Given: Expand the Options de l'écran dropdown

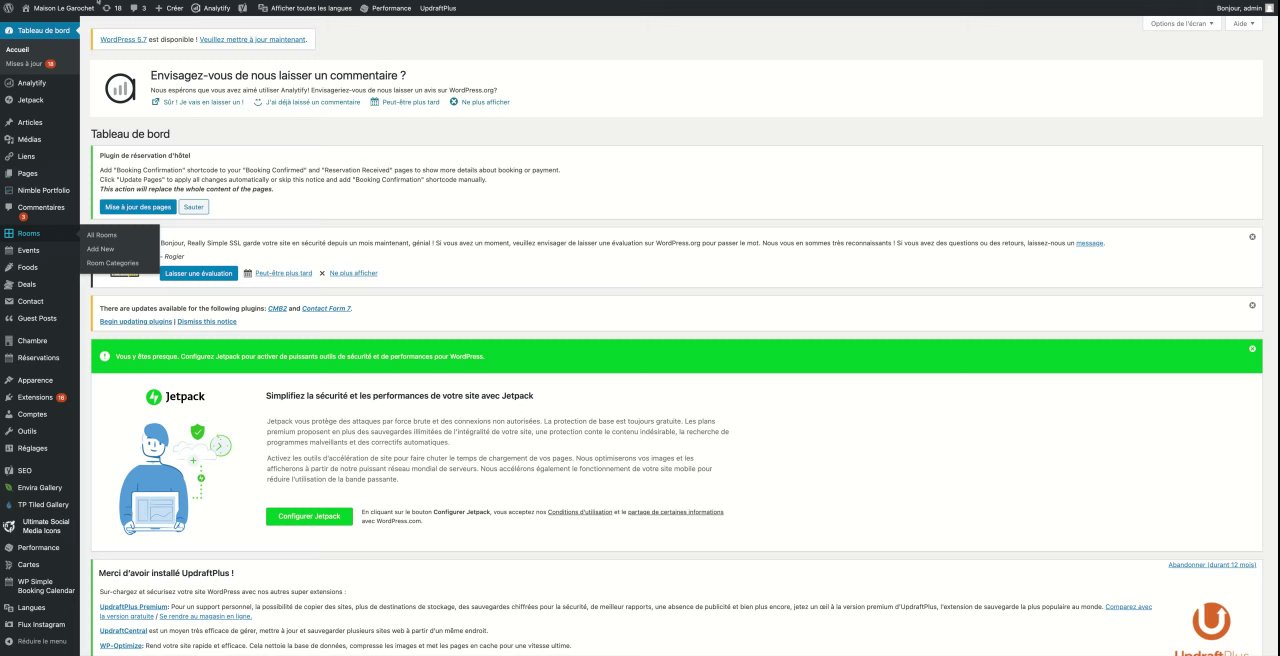Looking at the screenshot, I should tap(1183, 23).
